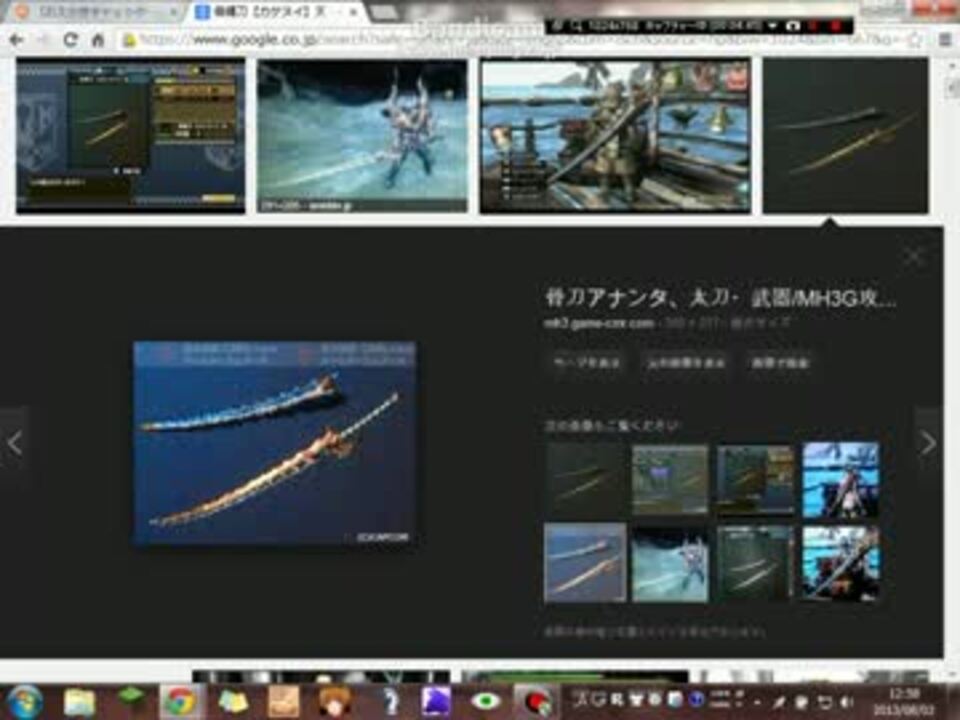Open the eye-shaped taskbar icon
The width and height of the screenshot is (960, 720).
pos(486,702)
